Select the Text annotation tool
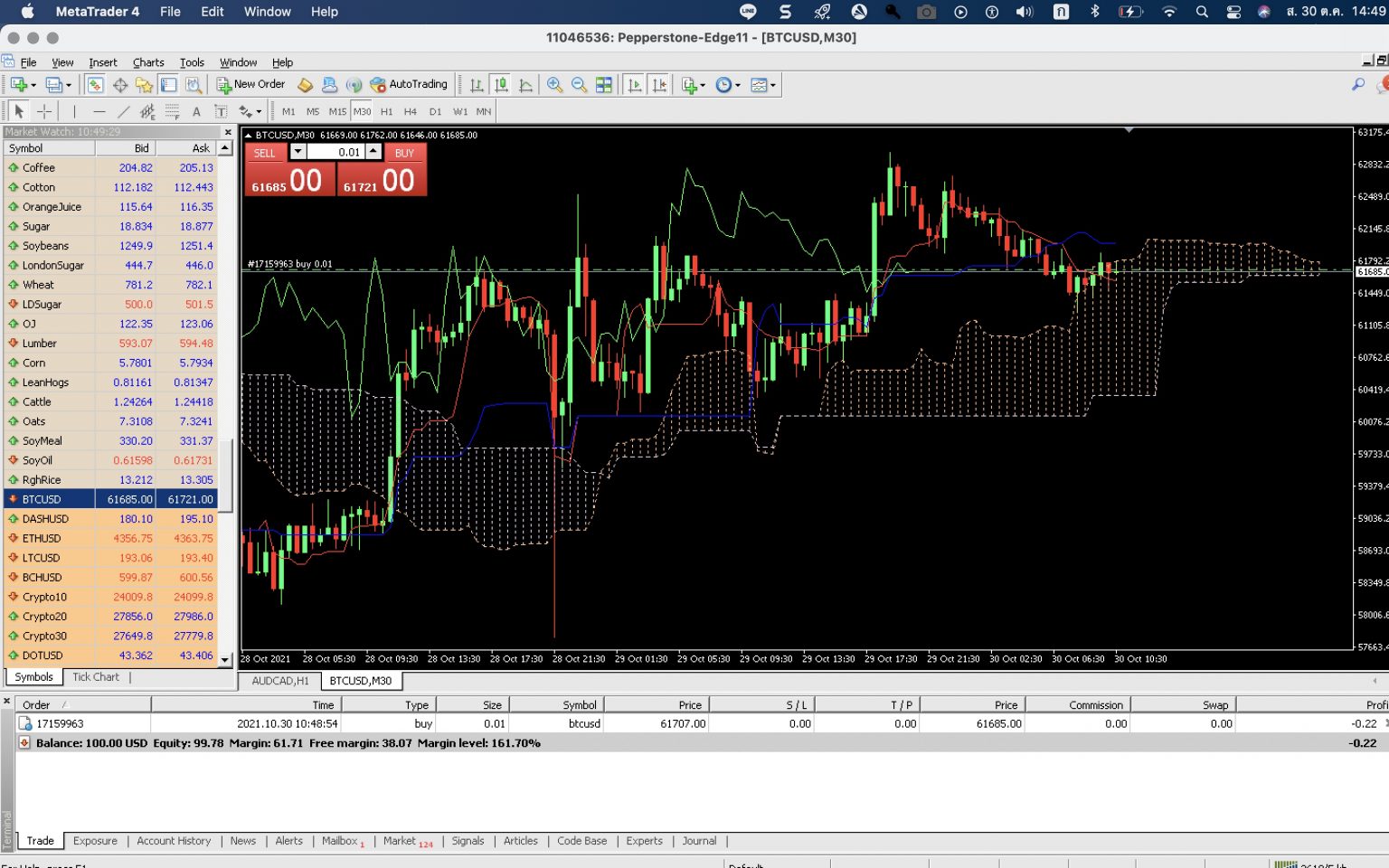 coord(196,110)
